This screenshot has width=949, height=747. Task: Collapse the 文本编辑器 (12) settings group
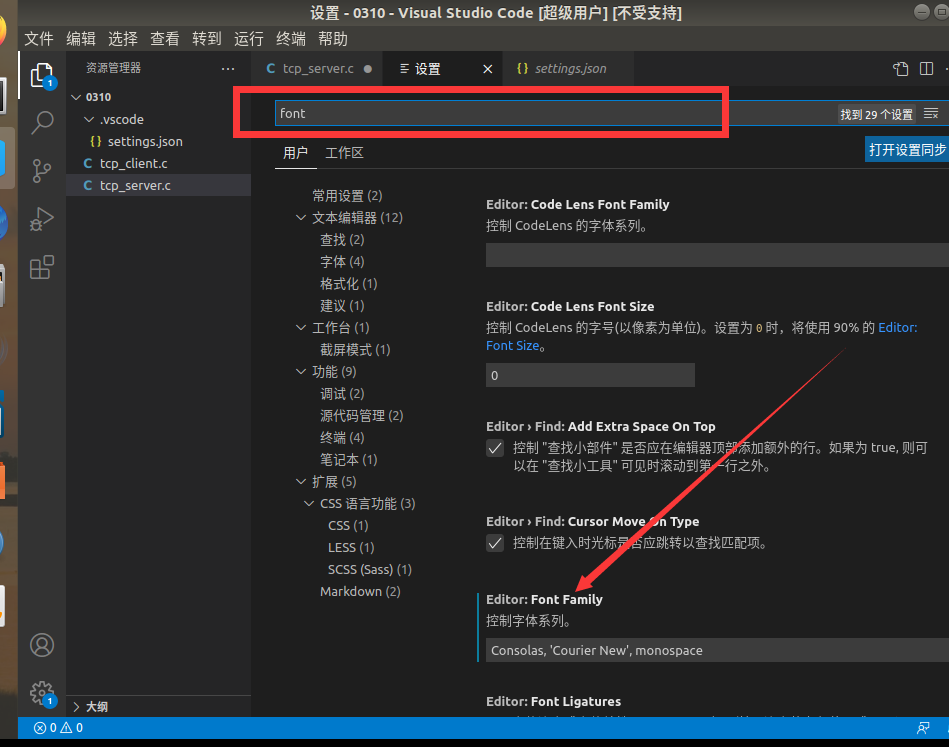301,217
